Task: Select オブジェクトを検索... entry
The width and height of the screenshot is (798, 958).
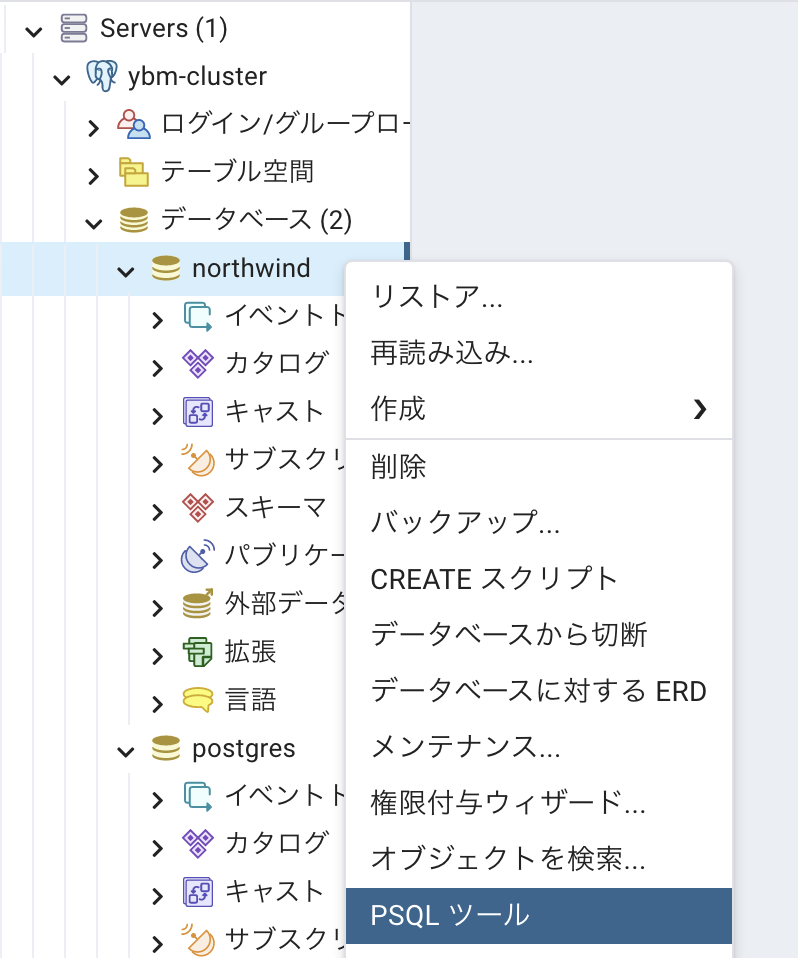Action: pyautogui.click(x=539, y=859)
